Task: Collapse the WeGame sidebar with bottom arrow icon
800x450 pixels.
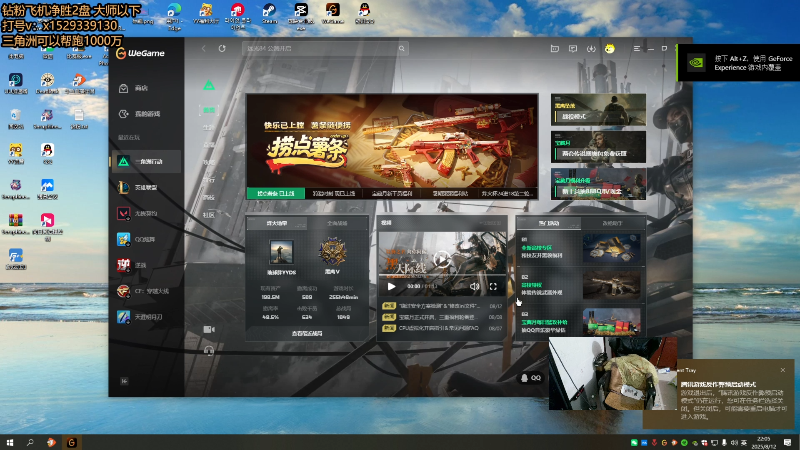Action: point(124,381)
